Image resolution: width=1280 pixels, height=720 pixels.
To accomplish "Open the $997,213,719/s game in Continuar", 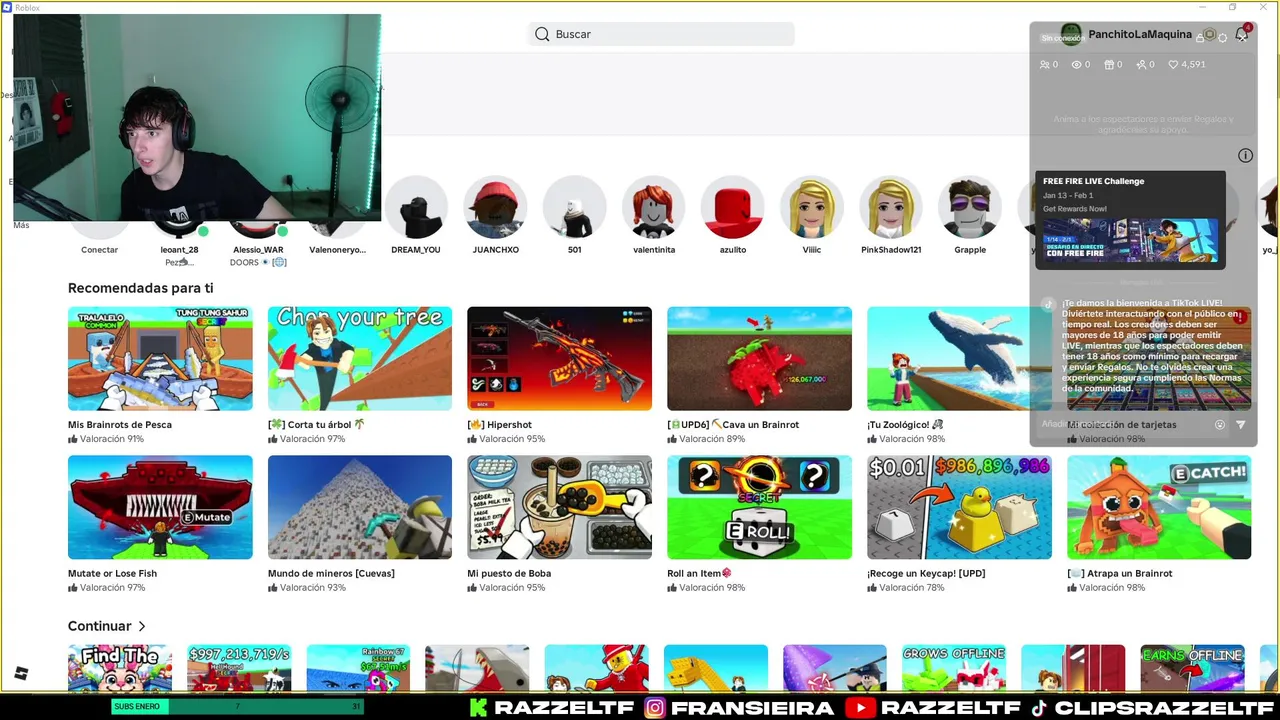I will pyautogui.click(x=239, y=668).
